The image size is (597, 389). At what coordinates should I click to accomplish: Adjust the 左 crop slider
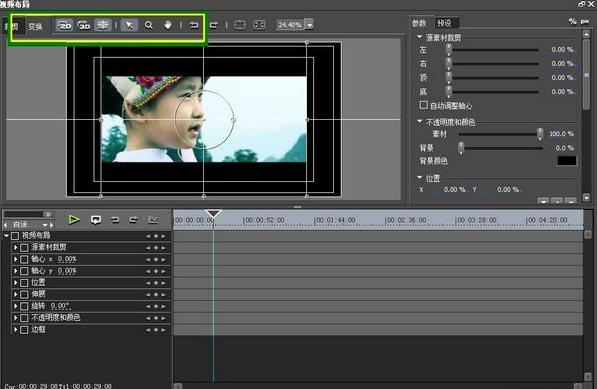449,49
